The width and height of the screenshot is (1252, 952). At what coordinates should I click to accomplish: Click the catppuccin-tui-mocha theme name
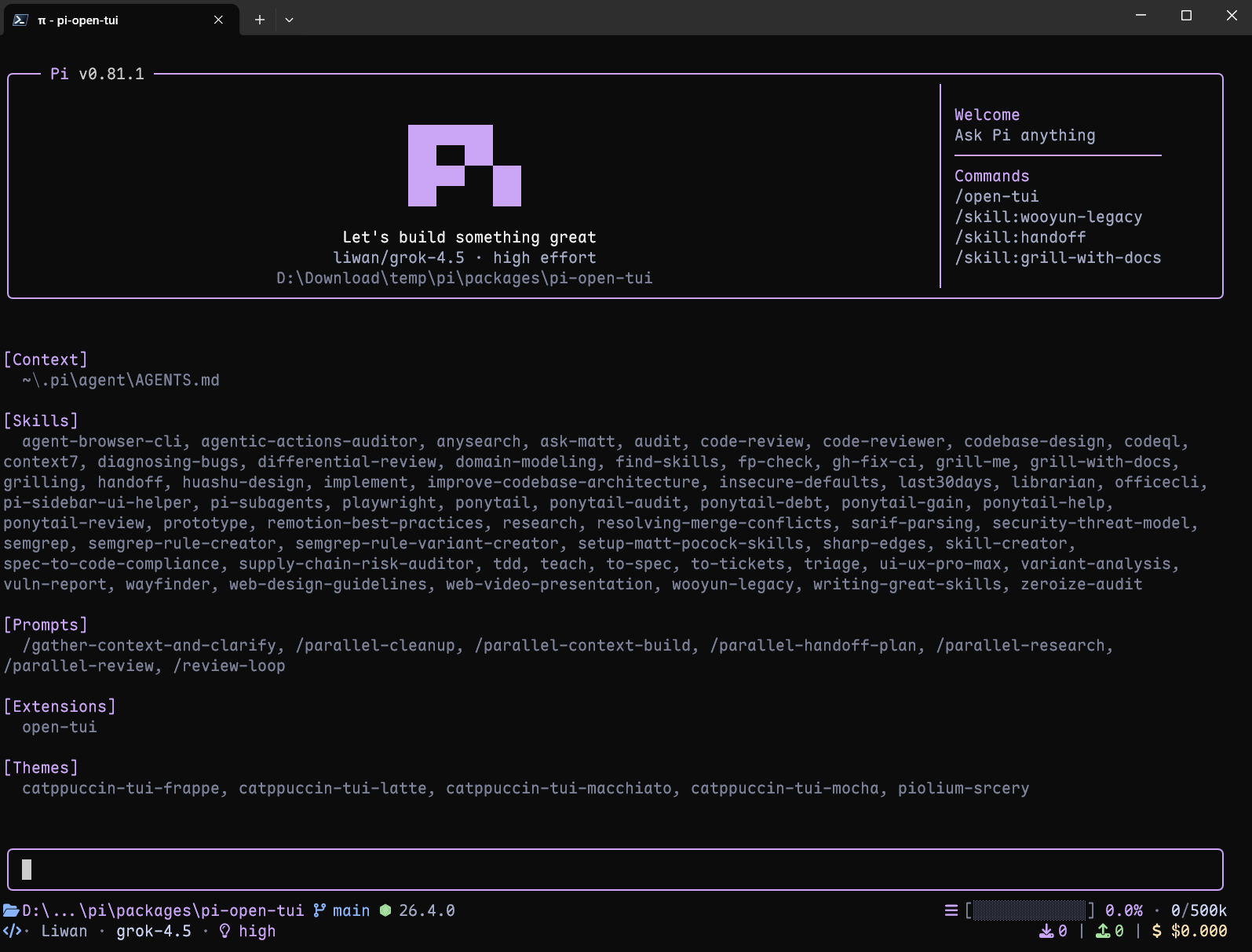[x=785, y=788]
